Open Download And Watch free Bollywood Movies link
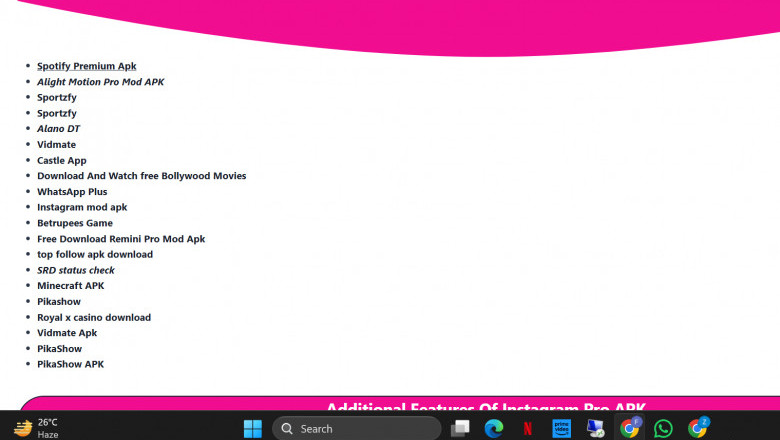The width and height of the screenshot is (780, 440). coord(142,176)
